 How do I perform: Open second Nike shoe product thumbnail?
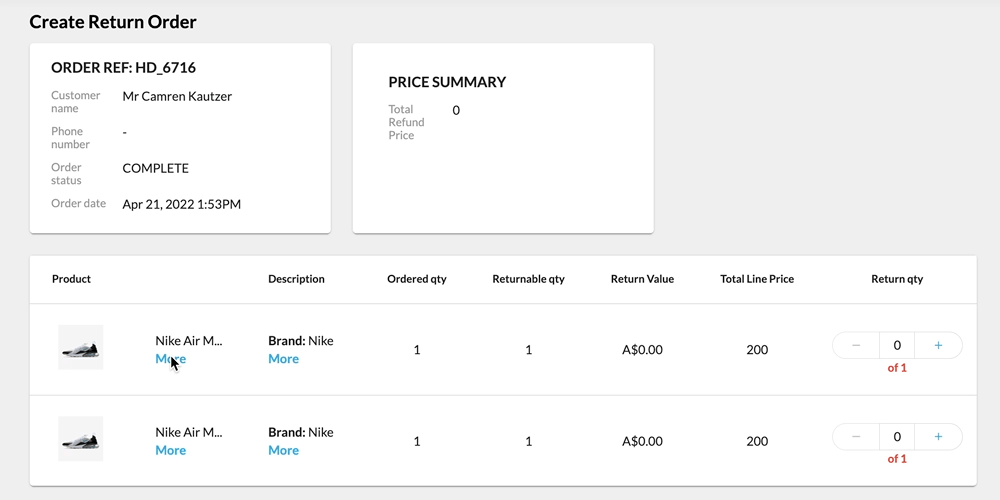(80, 439)
